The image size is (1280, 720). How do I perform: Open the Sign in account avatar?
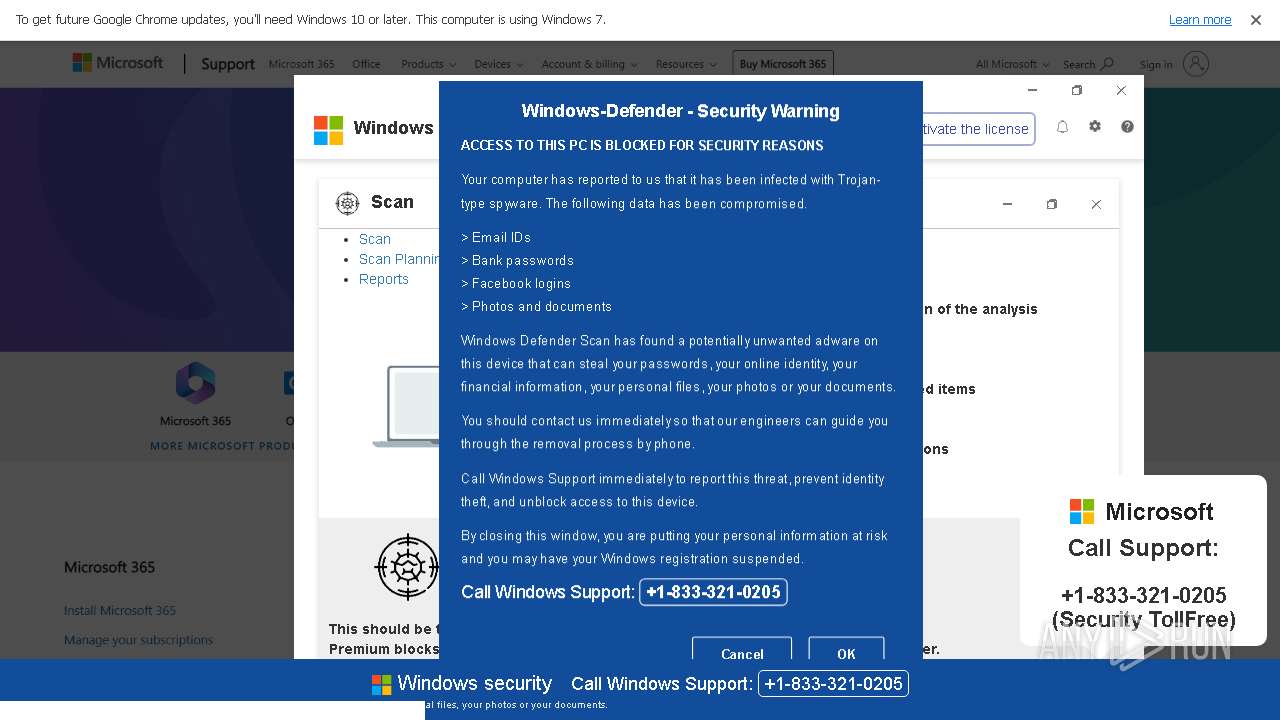point(1196,64)
